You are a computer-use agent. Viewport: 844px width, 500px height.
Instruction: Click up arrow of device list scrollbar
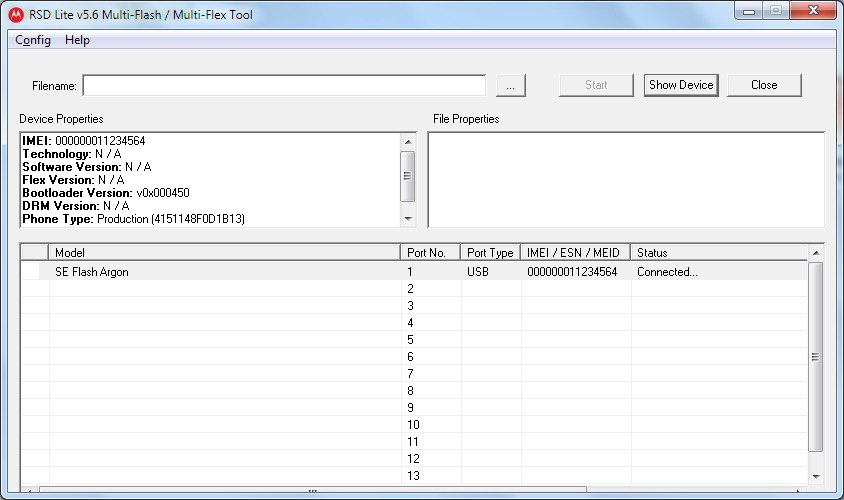tap(816, 252)
